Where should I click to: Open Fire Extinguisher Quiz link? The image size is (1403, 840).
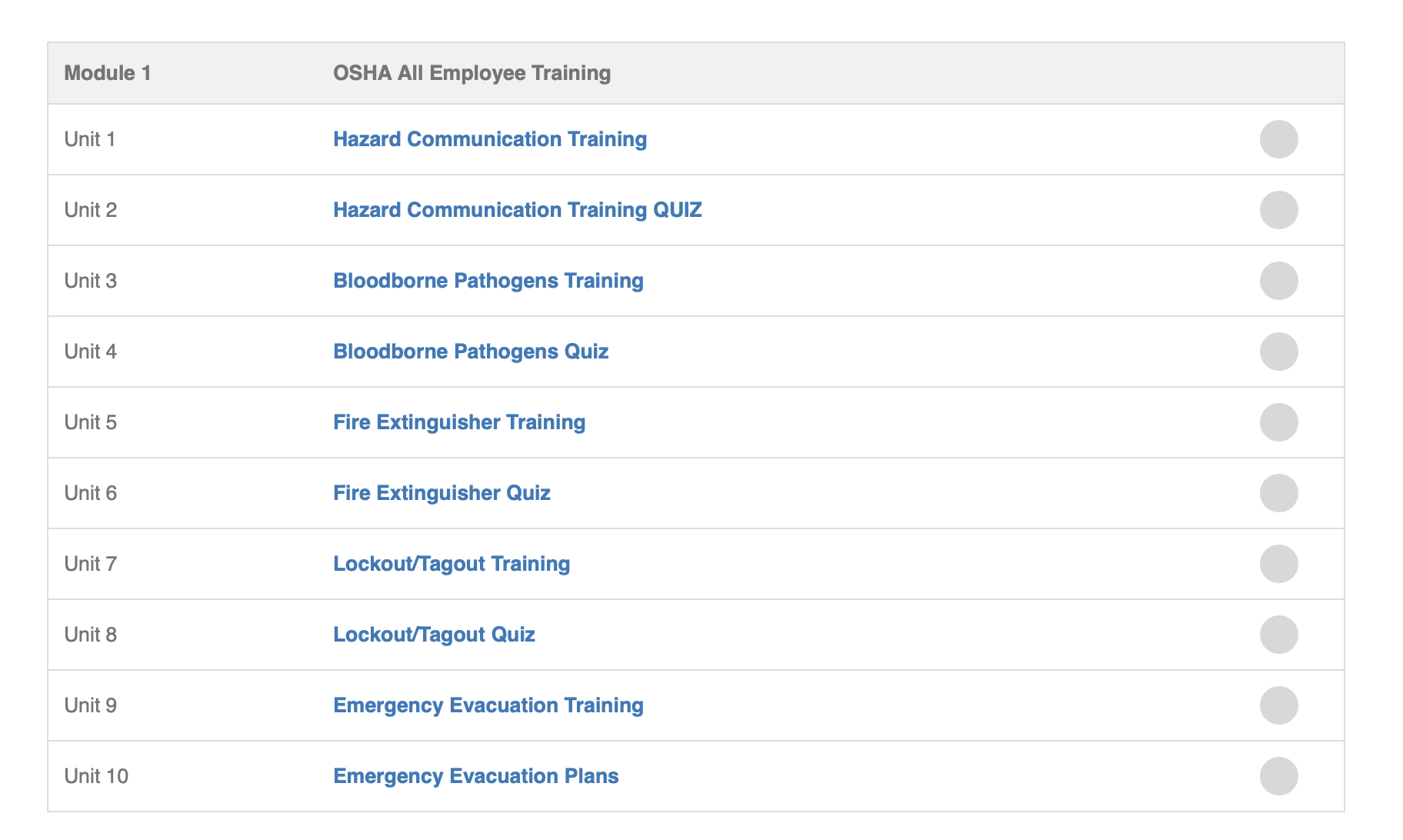(x=442, y=493)
